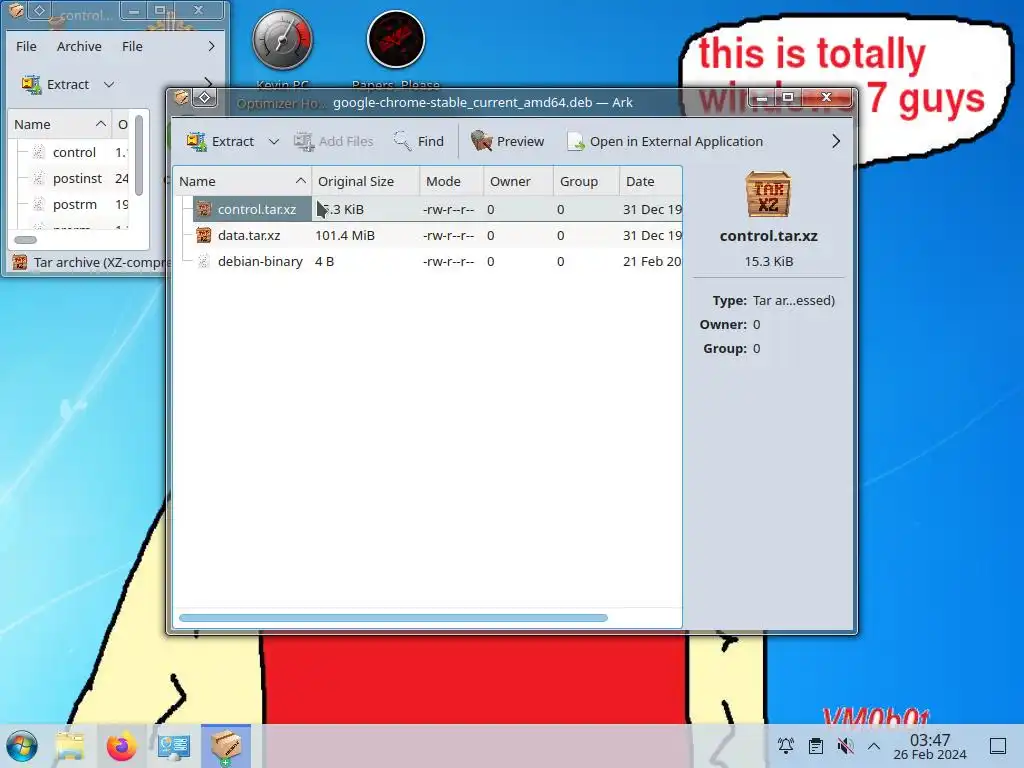1024x768 pixels.
Task: Click the large TAR XZ preview icon
Action: pyautogui.click(x=768, y=195)
